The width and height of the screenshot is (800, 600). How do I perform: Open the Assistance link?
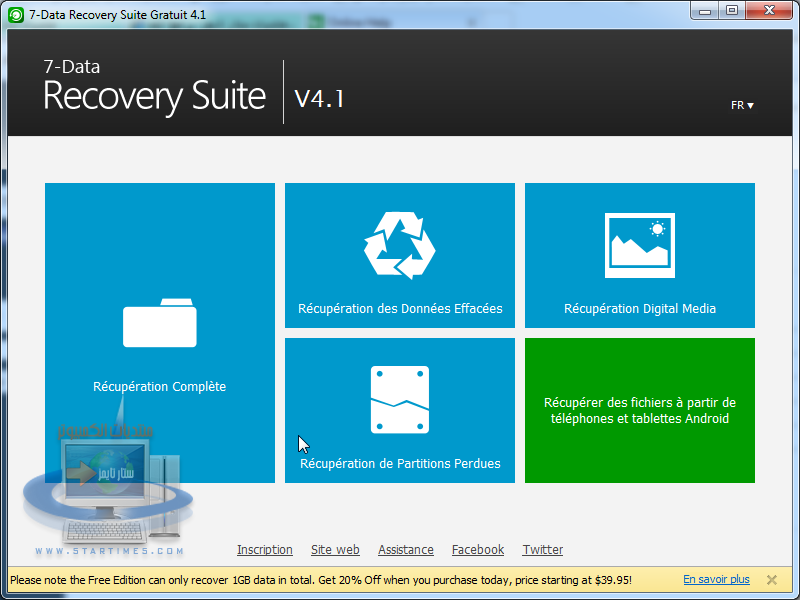click(406, 549)
